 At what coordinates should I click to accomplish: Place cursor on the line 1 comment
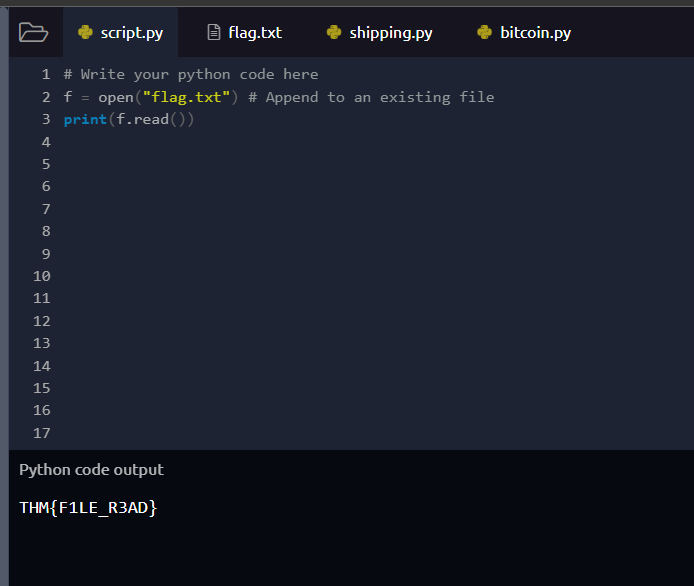191,74
